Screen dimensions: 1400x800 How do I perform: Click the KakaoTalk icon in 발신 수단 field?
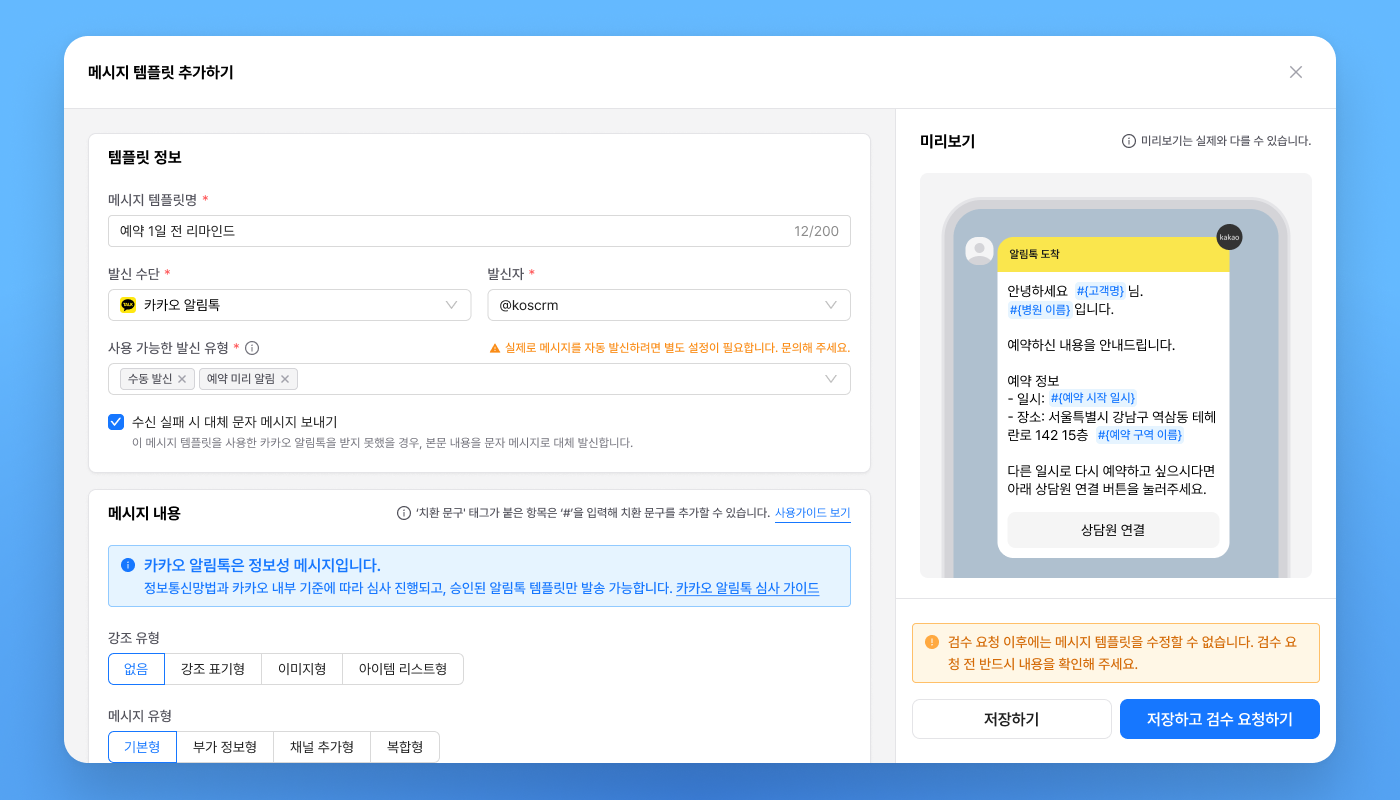[x=128, y=305]
